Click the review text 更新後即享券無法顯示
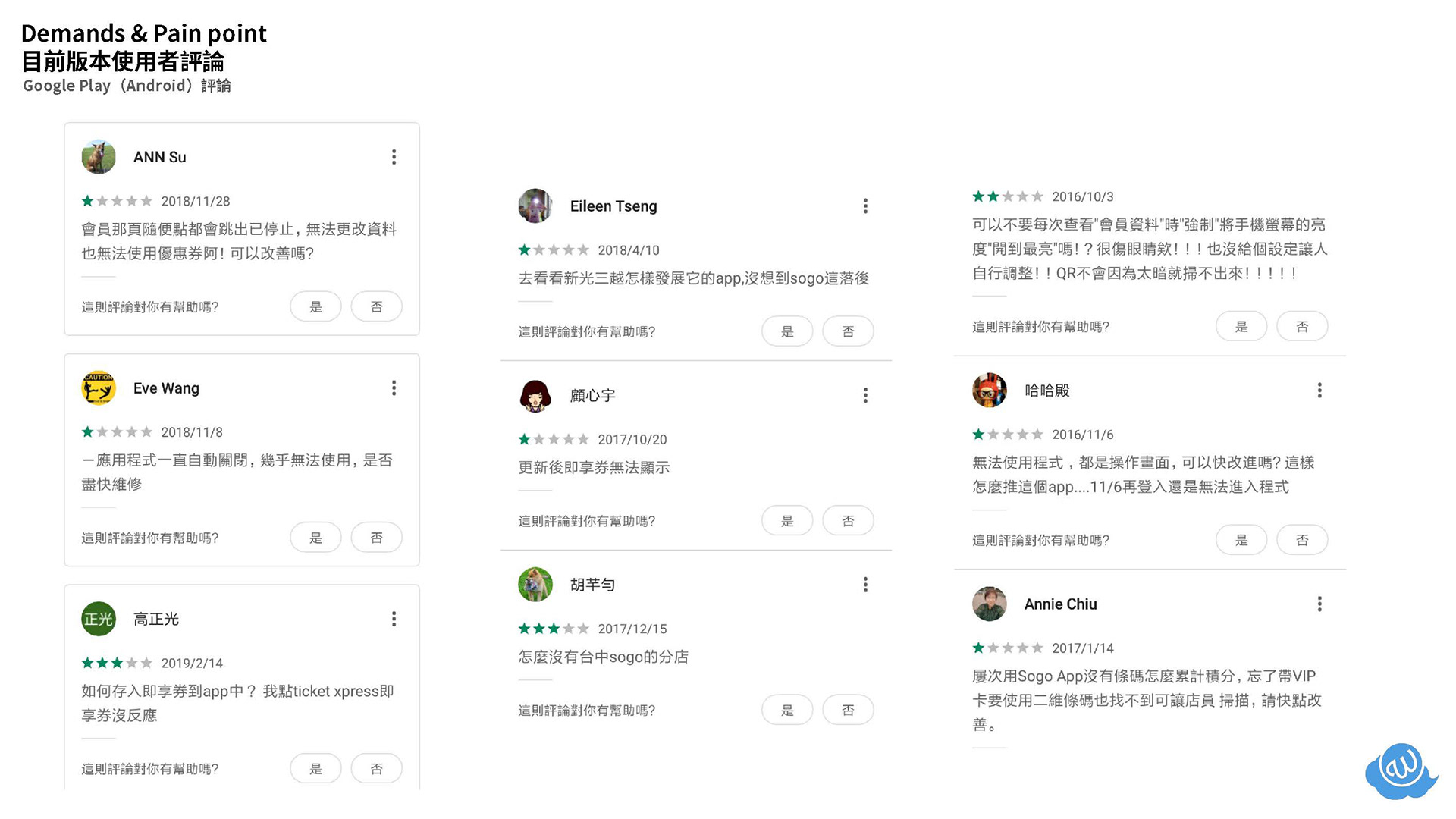 click(x=594, y=468)
